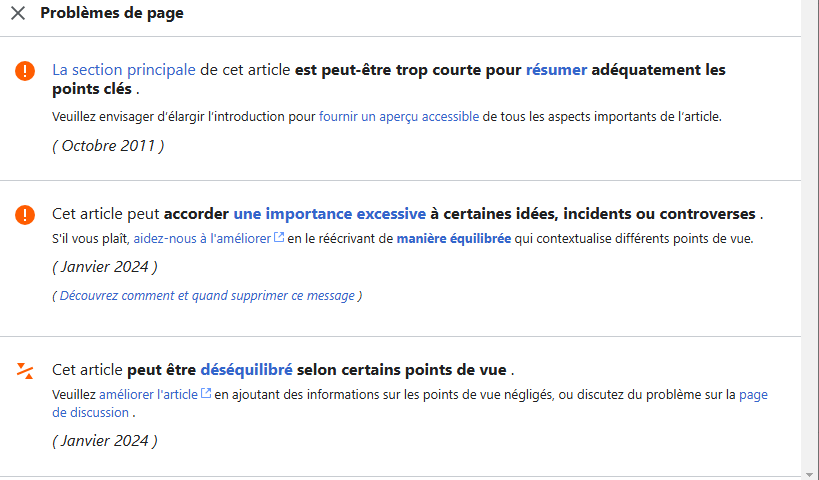
Task: Click the orange alert icon beside excessive importance notice
Action: (25, 215)
